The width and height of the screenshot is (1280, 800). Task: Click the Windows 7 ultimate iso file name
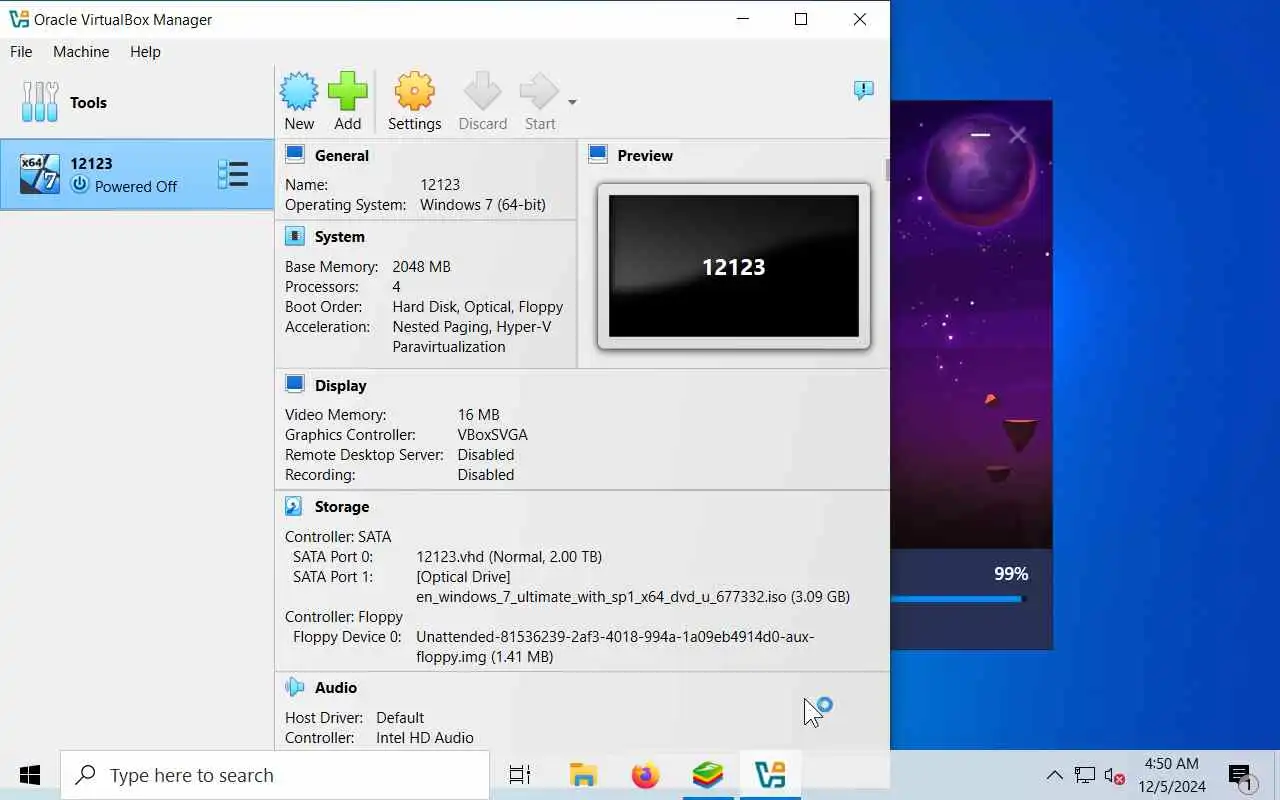click(633, 597)
